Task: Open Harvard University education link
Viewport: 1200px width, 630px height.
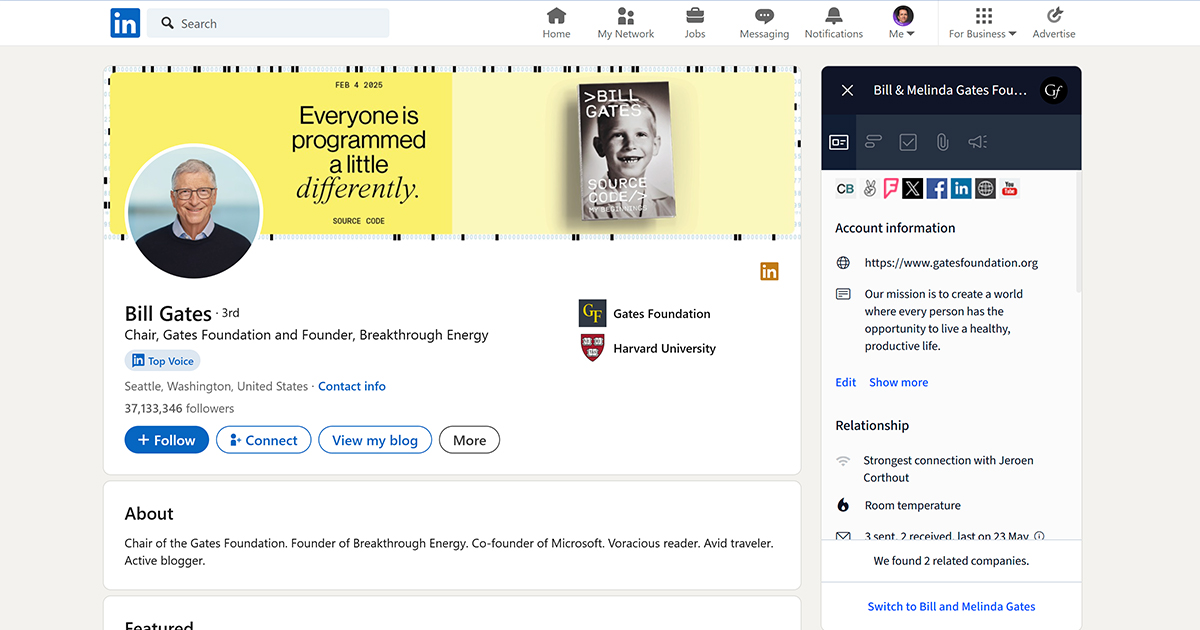Action: [648, 348]
